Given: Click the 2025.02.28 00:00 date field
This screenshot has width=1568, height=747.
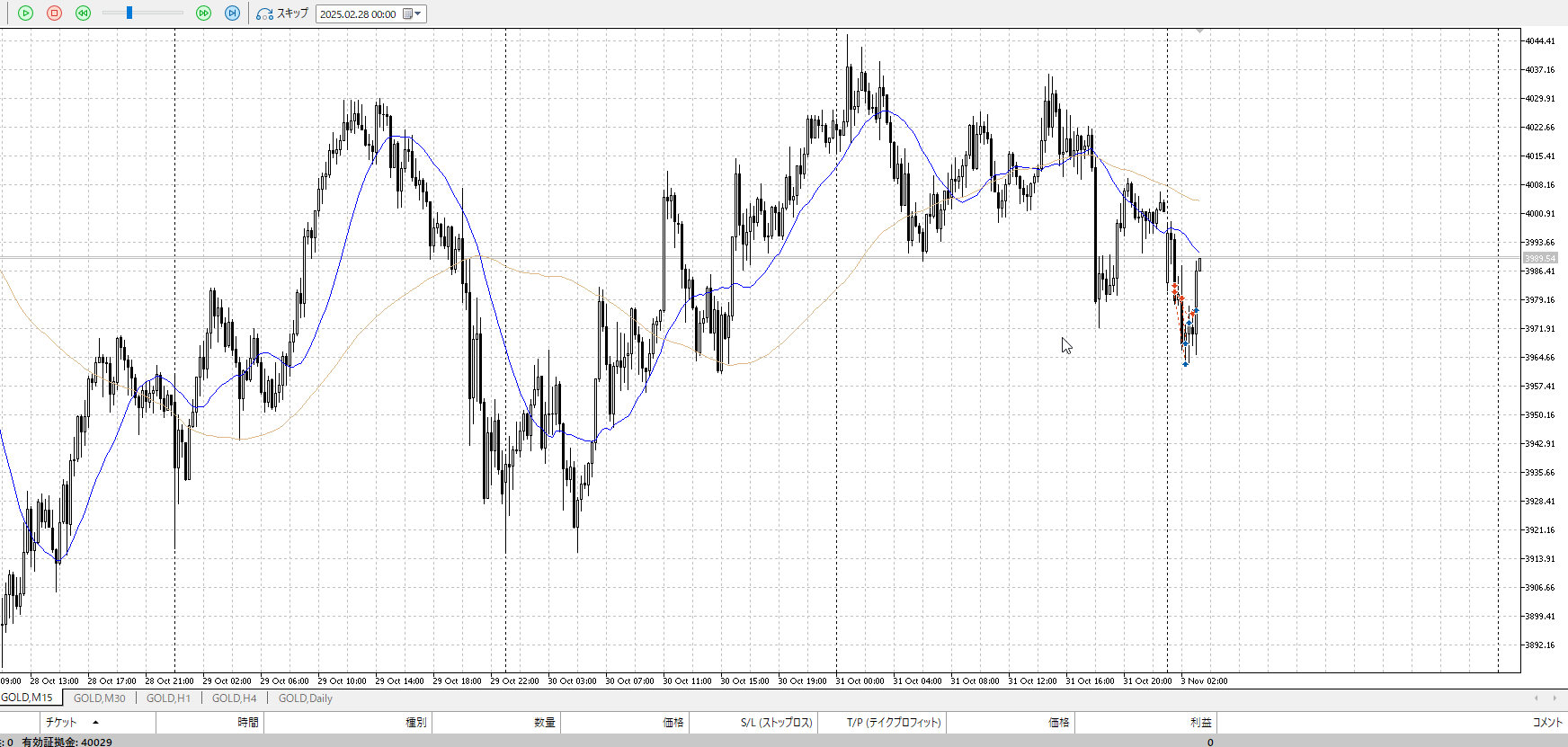Looking at the screenshot, I should tap(358, 14).
